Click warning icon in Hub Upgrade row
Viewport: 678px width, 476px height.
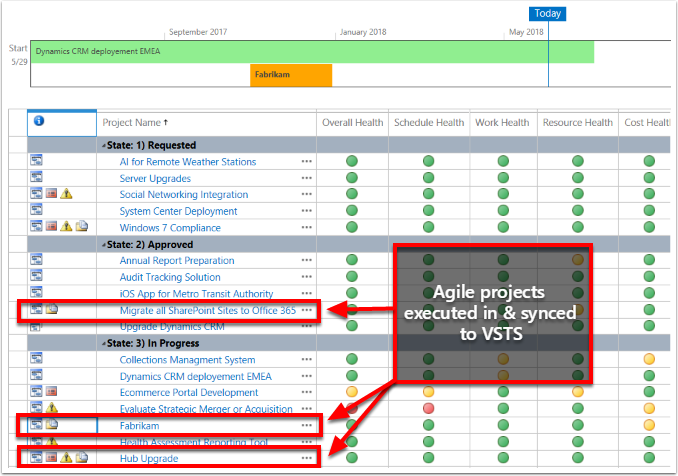pos(66,457)
